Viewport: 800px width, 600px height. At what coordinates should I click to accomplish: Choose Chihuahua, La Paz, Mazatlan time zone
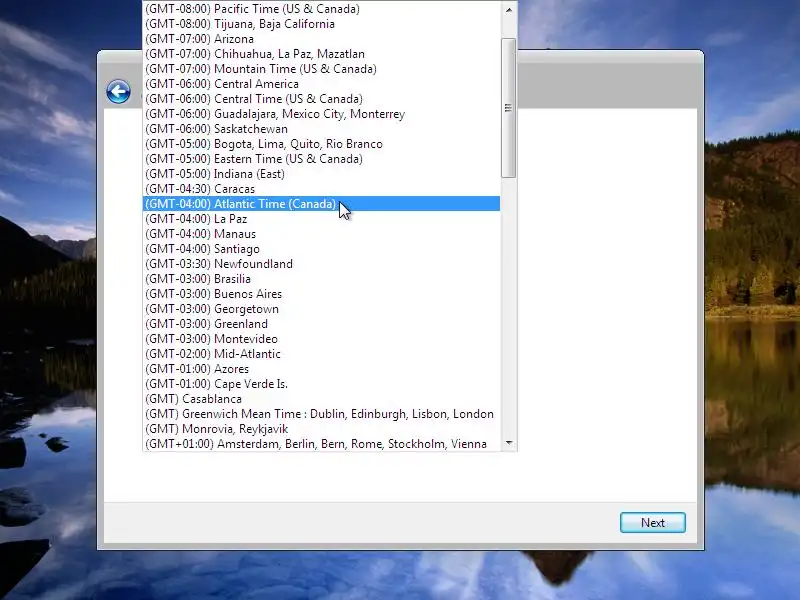tap(321, 54)
